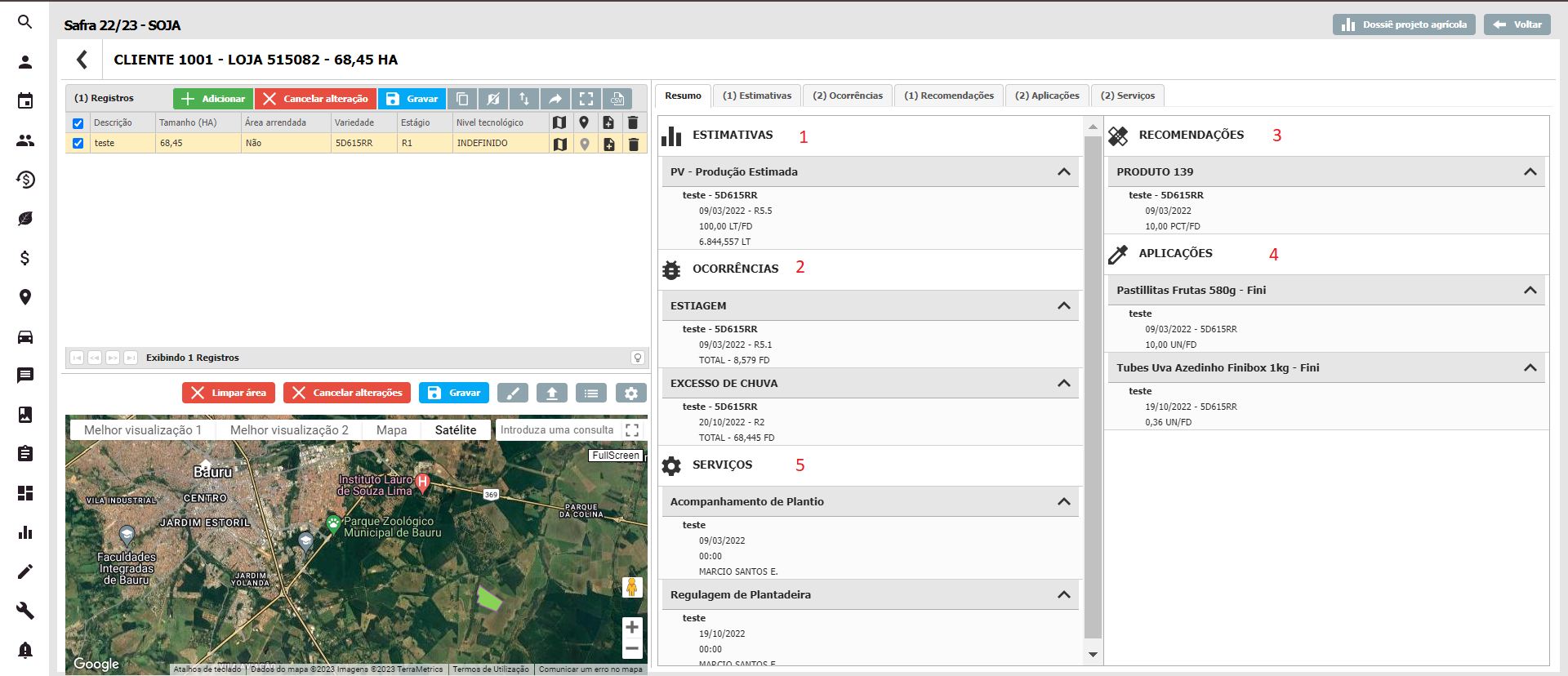
Task: Click the map zoom out minus button
Action: click(x=632, y=649)
